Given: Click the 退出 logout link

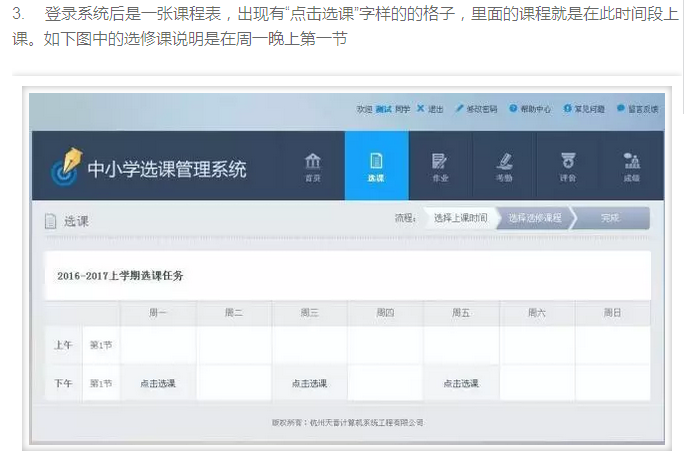Looking at the screenshot, I should click(430, 109).
